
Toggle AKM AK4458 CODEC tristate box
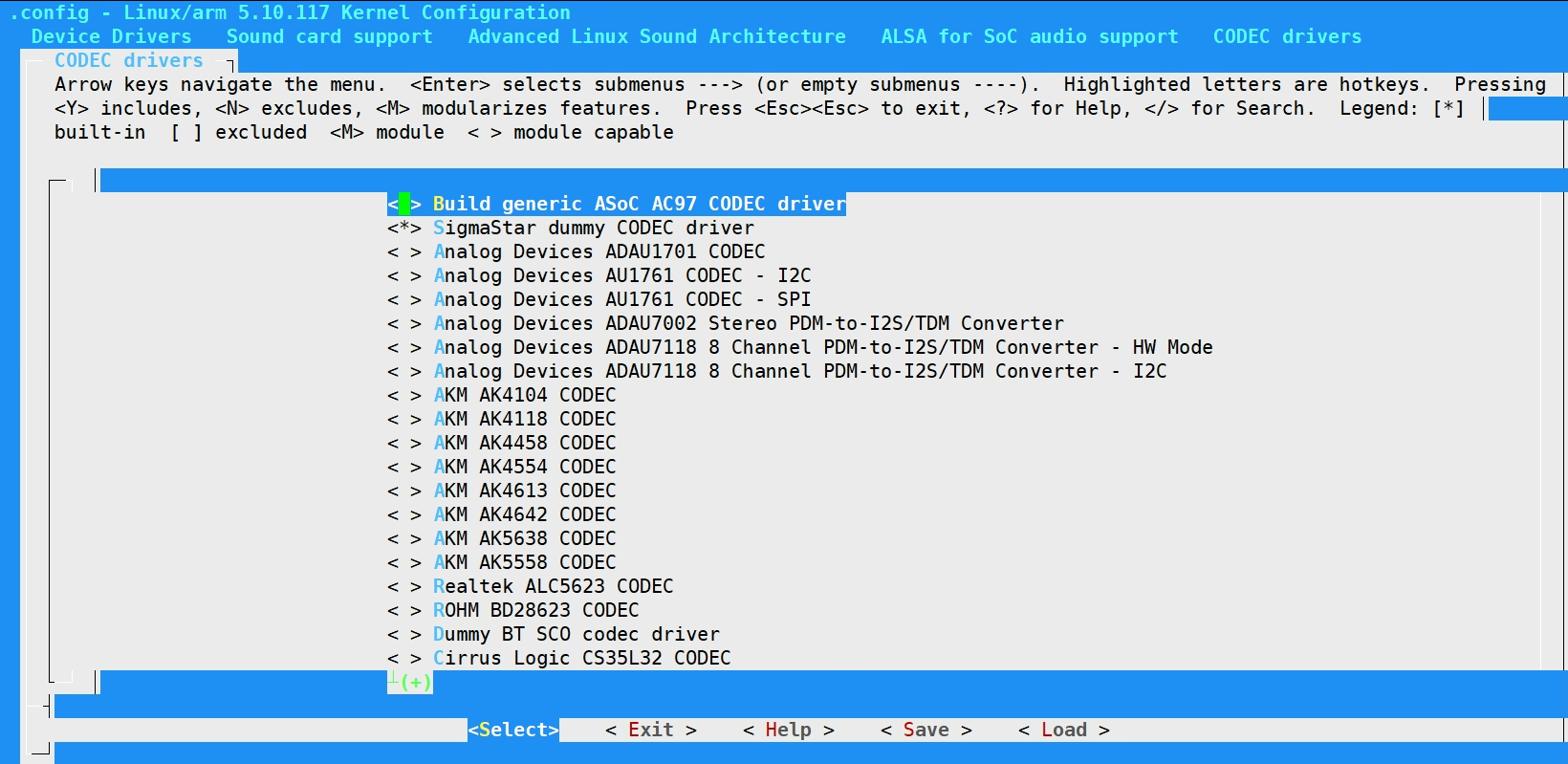click(x=404, y=443)
